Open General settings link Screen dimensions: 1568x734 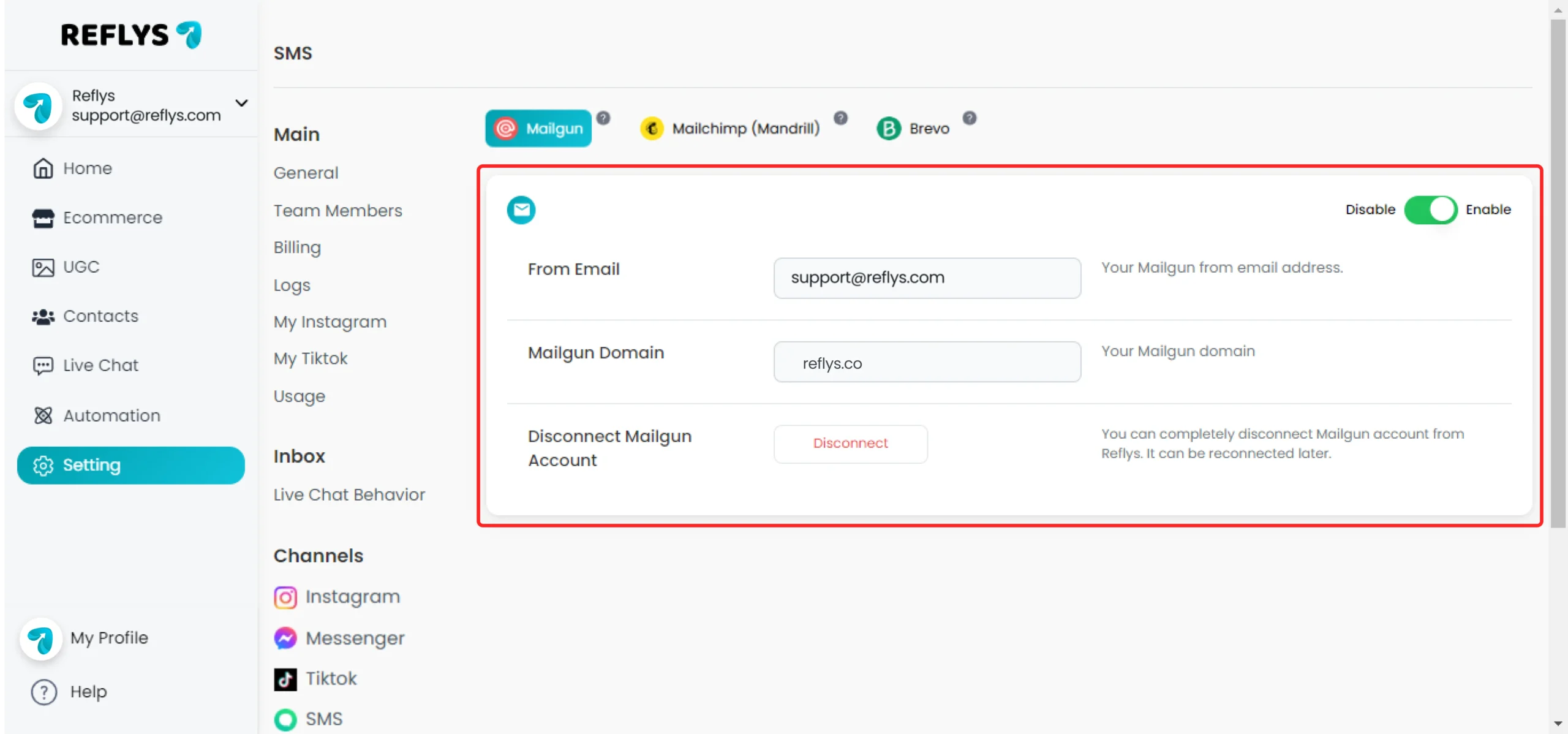coord(306,173)
